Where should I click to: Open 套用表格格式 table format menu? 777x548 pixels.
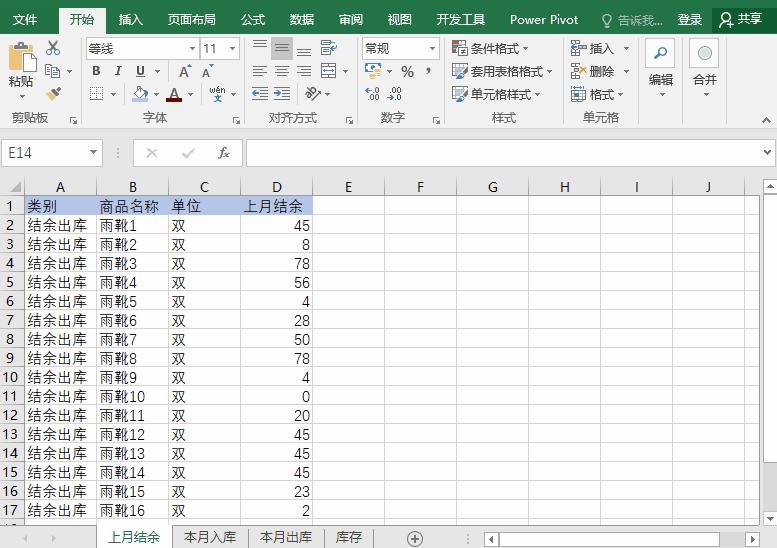(502, 71)
